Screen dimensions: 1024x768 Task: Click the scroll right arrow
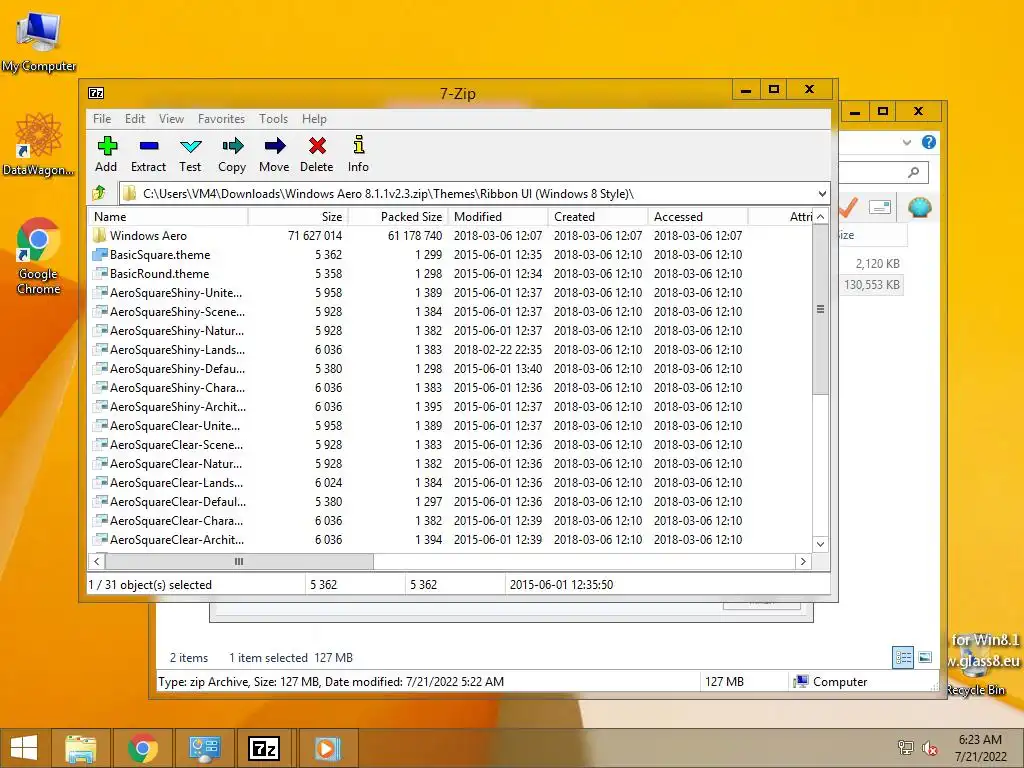click(x=803, y=561)
